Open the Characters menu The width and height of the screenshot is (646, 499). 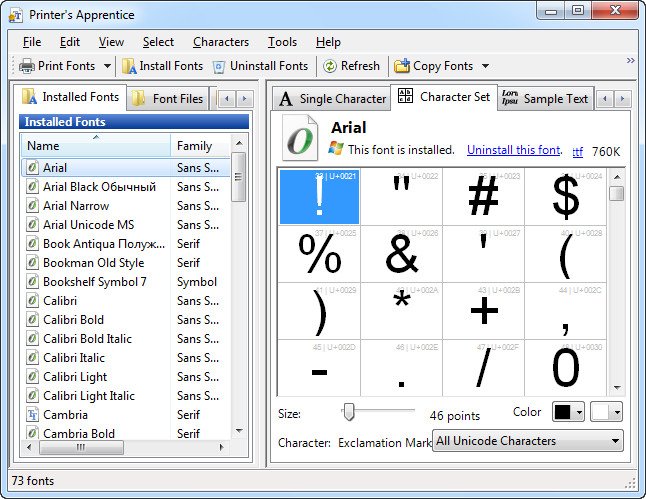(221, 42)
